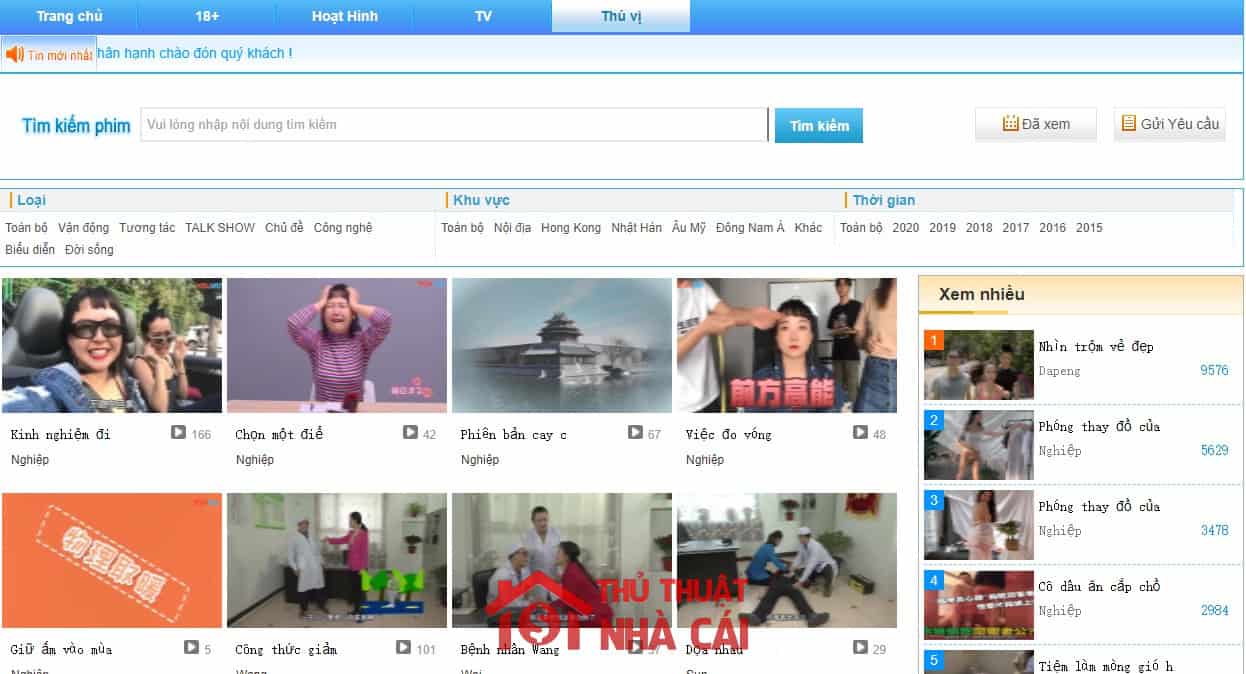Click the speaker icon beside Tin mới nhất
The width and height of the screenshot is (1246, 674).
15,55
